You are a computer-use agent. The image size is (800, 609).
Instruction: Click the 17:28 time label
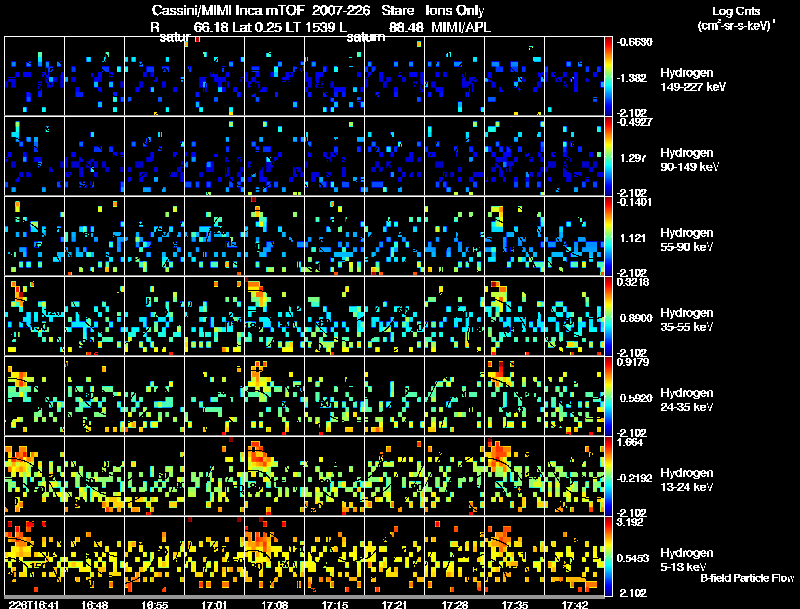pos(455,604)
